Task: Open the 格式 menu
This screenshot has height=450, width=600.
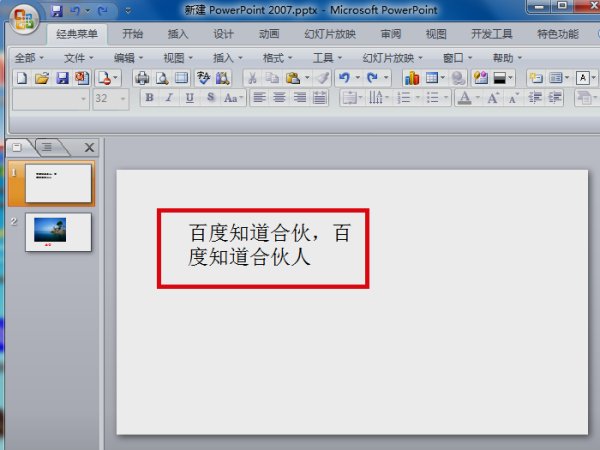Action: [277, 58]
